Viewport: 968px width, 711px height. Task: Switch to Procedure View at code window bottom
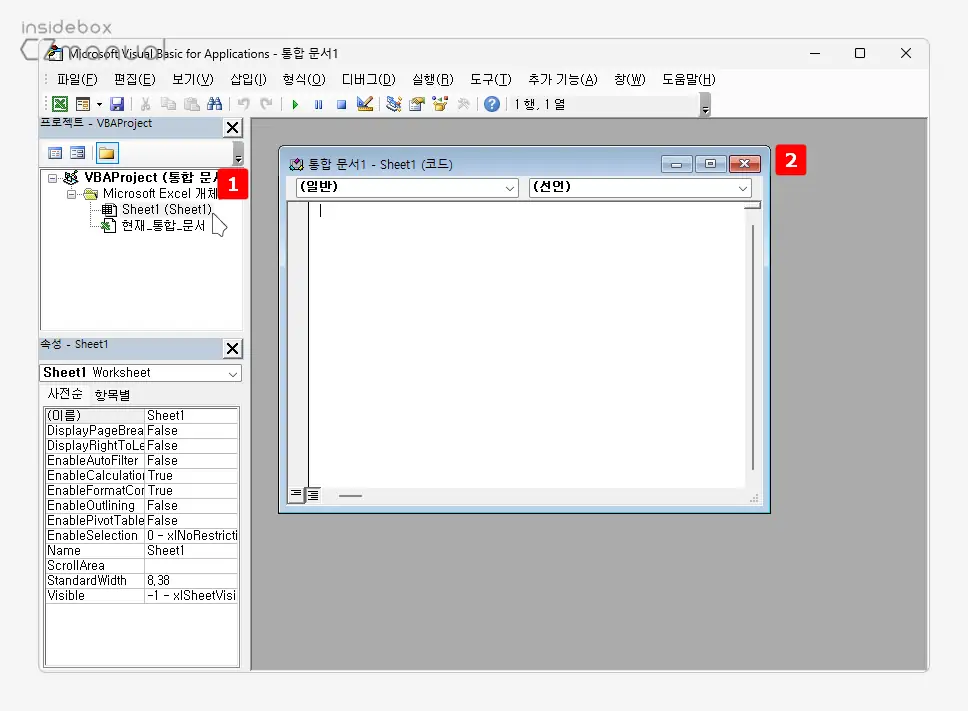pyautogui.click(x=296, y=494)
